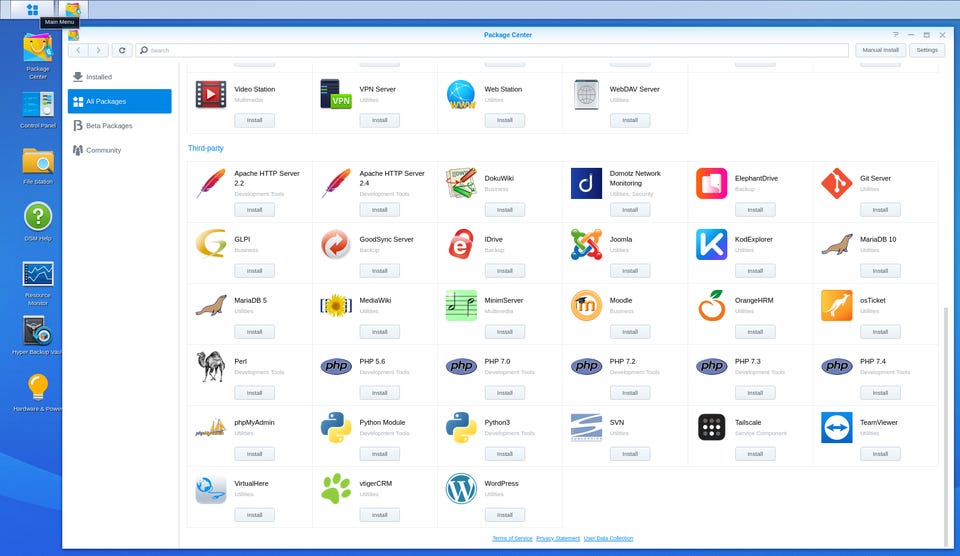Click Manual Install button
This screenshot has width=960, height=556.
click(880, 50)
